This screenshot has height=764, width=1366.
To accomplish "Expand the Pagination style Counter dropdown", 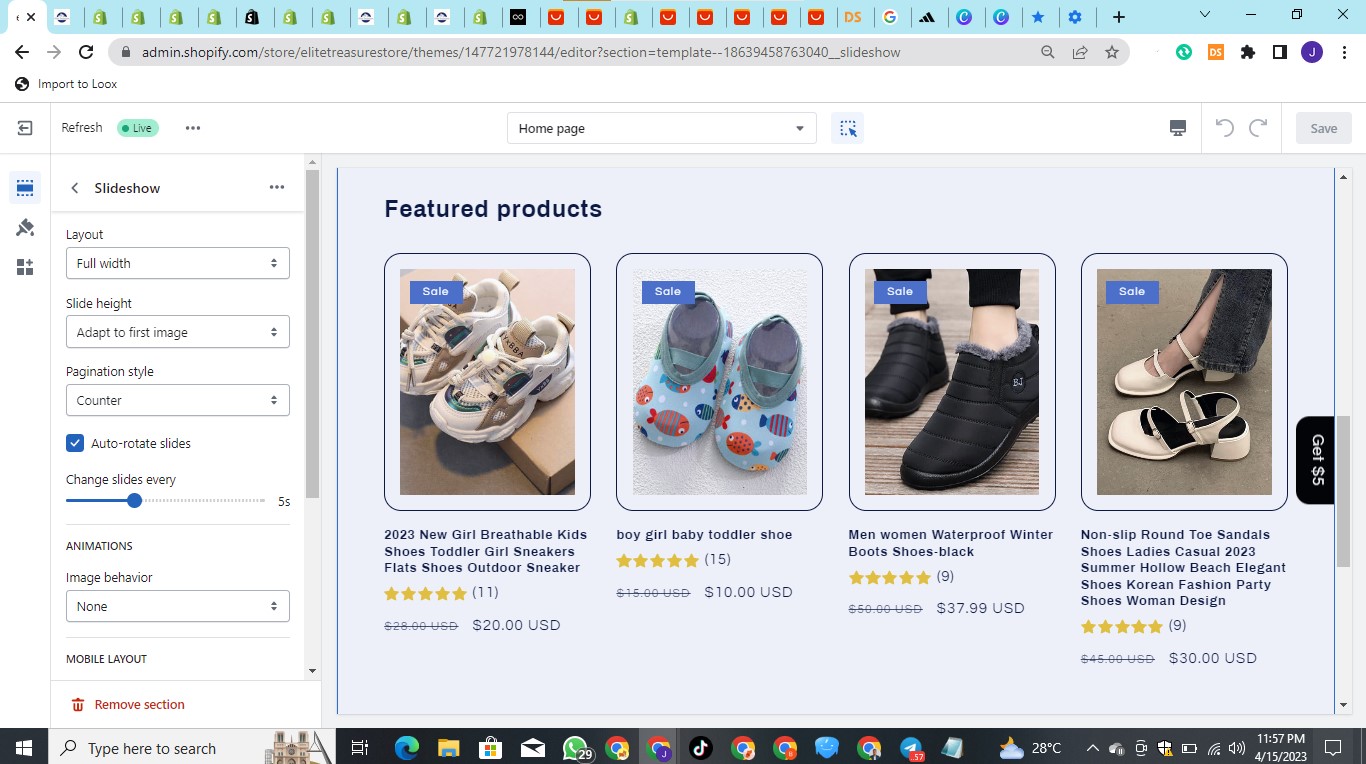I will point(178,400).
